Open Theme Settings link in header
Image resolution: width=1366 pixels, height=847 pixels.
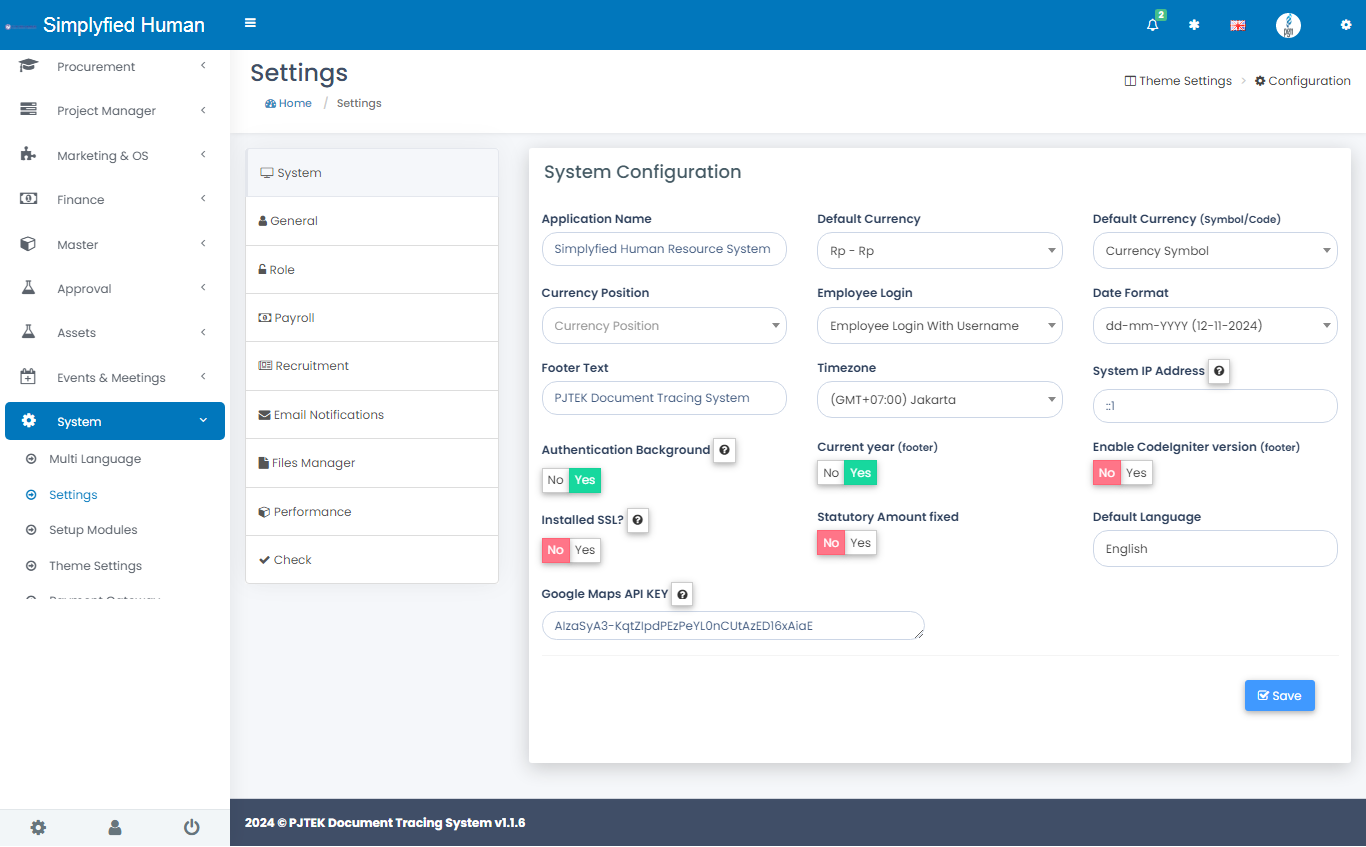(x=1178, y=81)
